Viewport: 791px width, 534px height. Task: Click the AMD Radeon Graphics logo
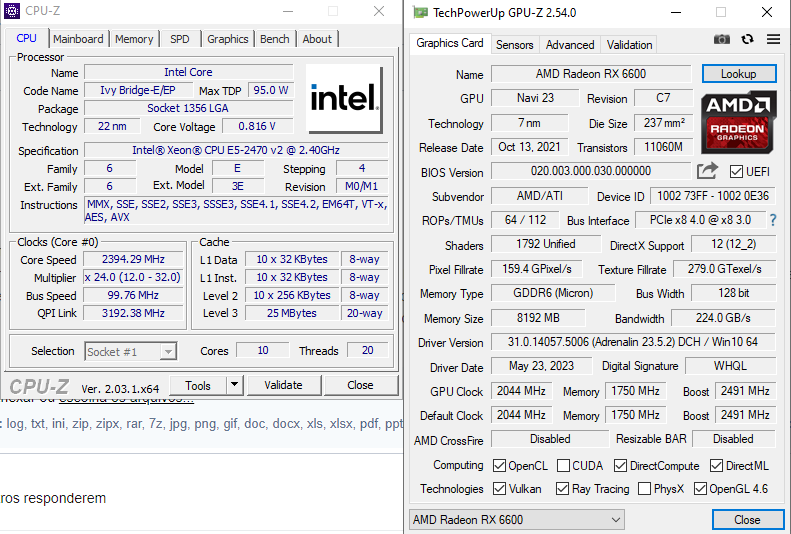[x=738, y=122]
